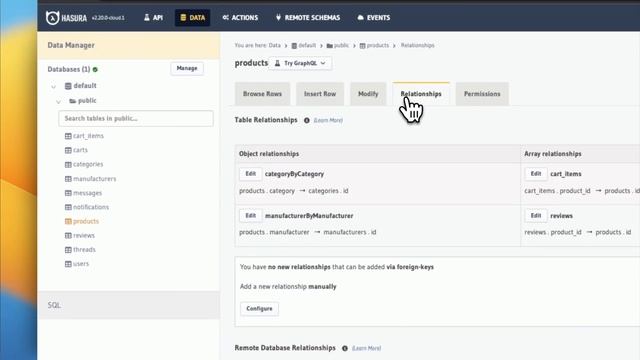Collapse the default database chevron
The height and width of the screenshot is (360, 640).
tap(53, 86)
